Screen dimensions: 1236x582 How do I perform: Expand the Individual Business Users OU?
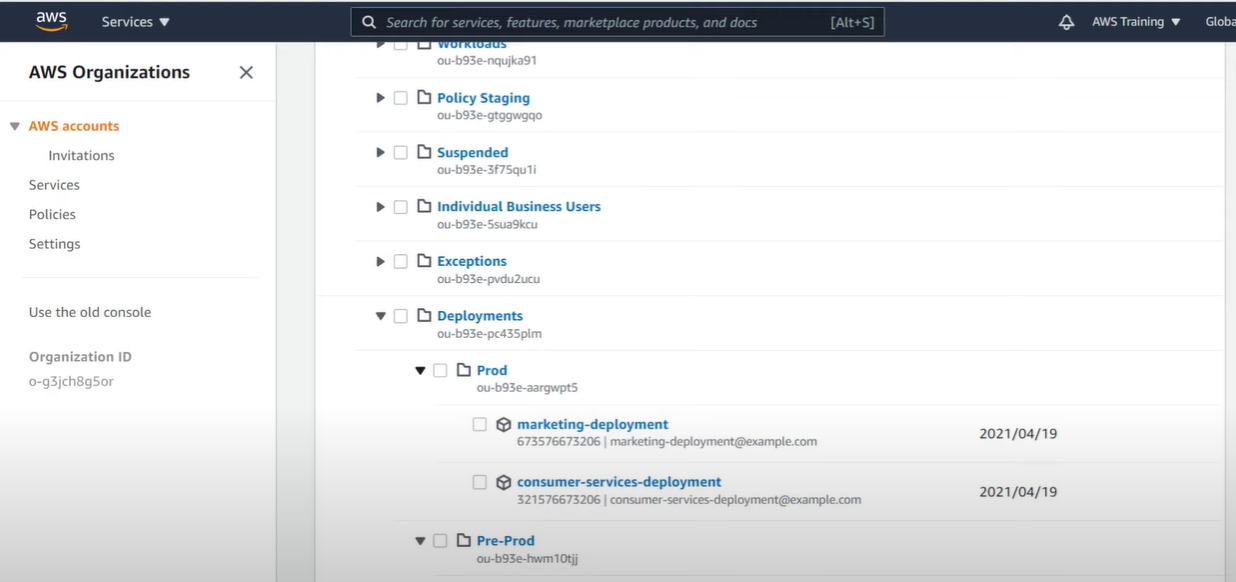[x=380, y=207]
